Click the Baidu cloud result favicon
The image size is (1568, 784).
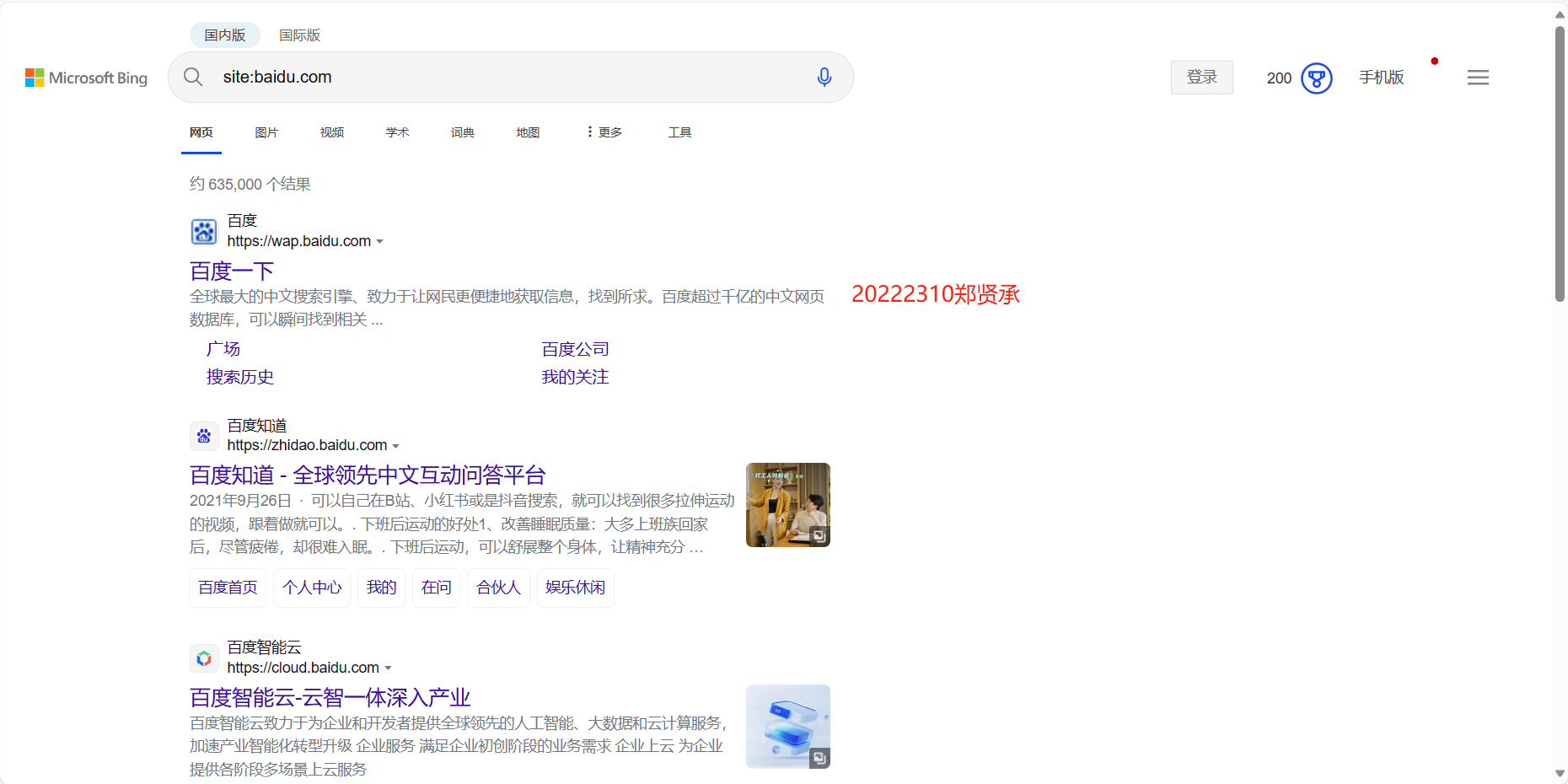click(x=204, y=658)
